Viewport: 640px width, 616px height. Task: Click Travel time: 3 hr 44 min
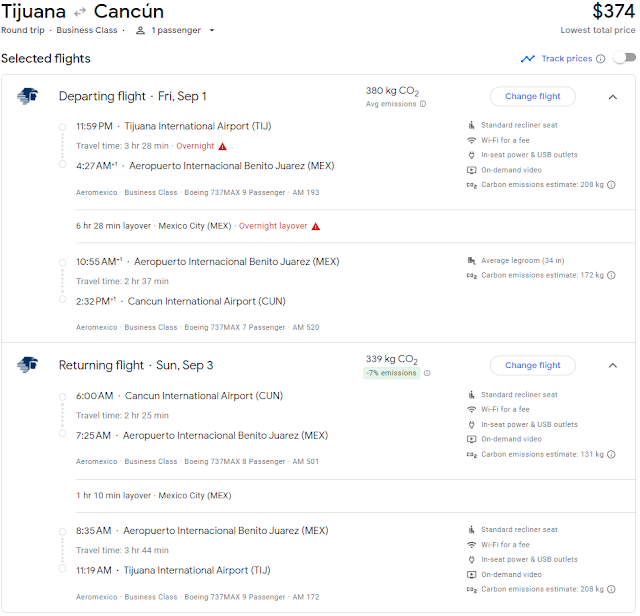pyautogui.click(x=123, y=552)
